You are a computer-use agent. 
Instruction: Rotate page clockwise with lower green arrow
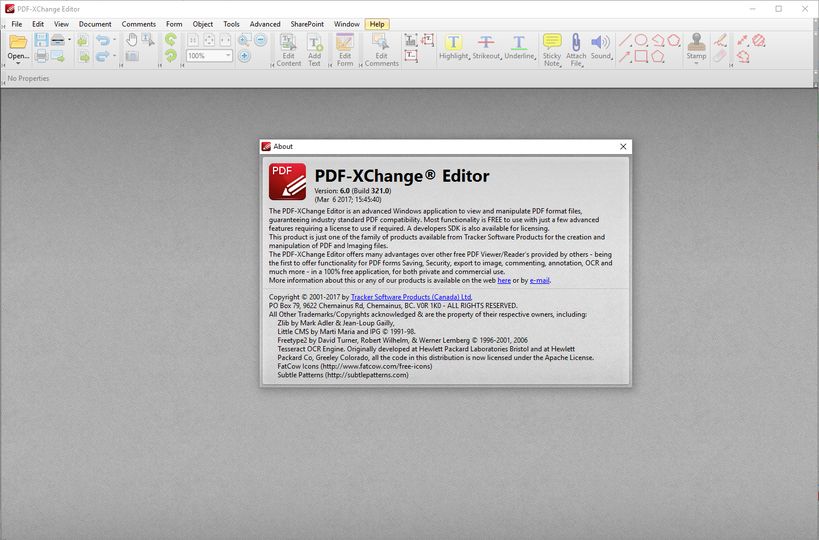[171, 56]
